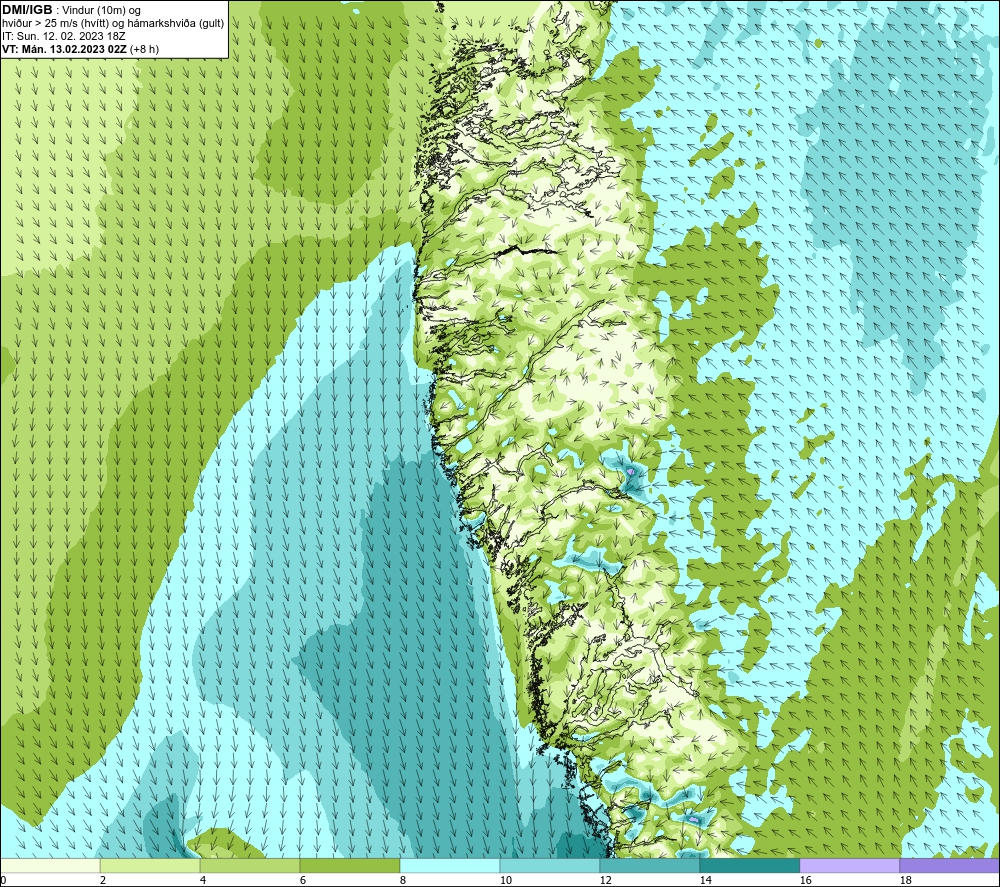This screenshot has height=887, width=1000.
Task: Click the 'DMI/IGB : Vindur (10m) og' title line
Action: (x=71, y=10)
